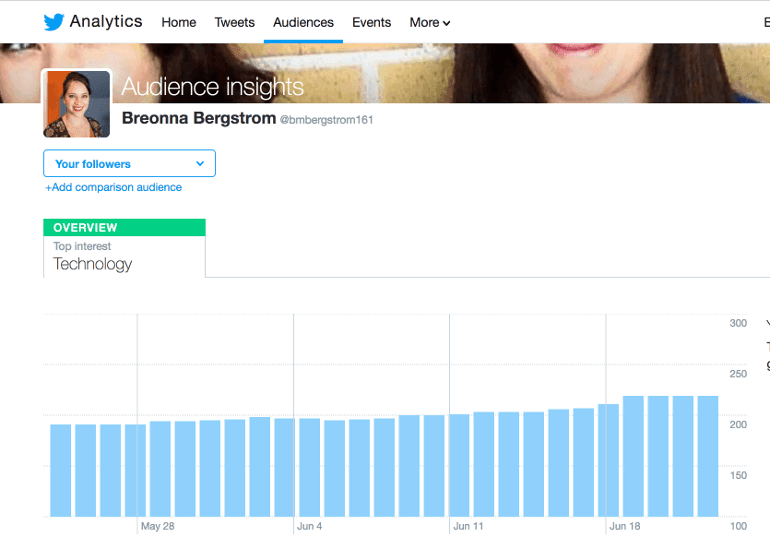Open the Home tab

point(179,23)
